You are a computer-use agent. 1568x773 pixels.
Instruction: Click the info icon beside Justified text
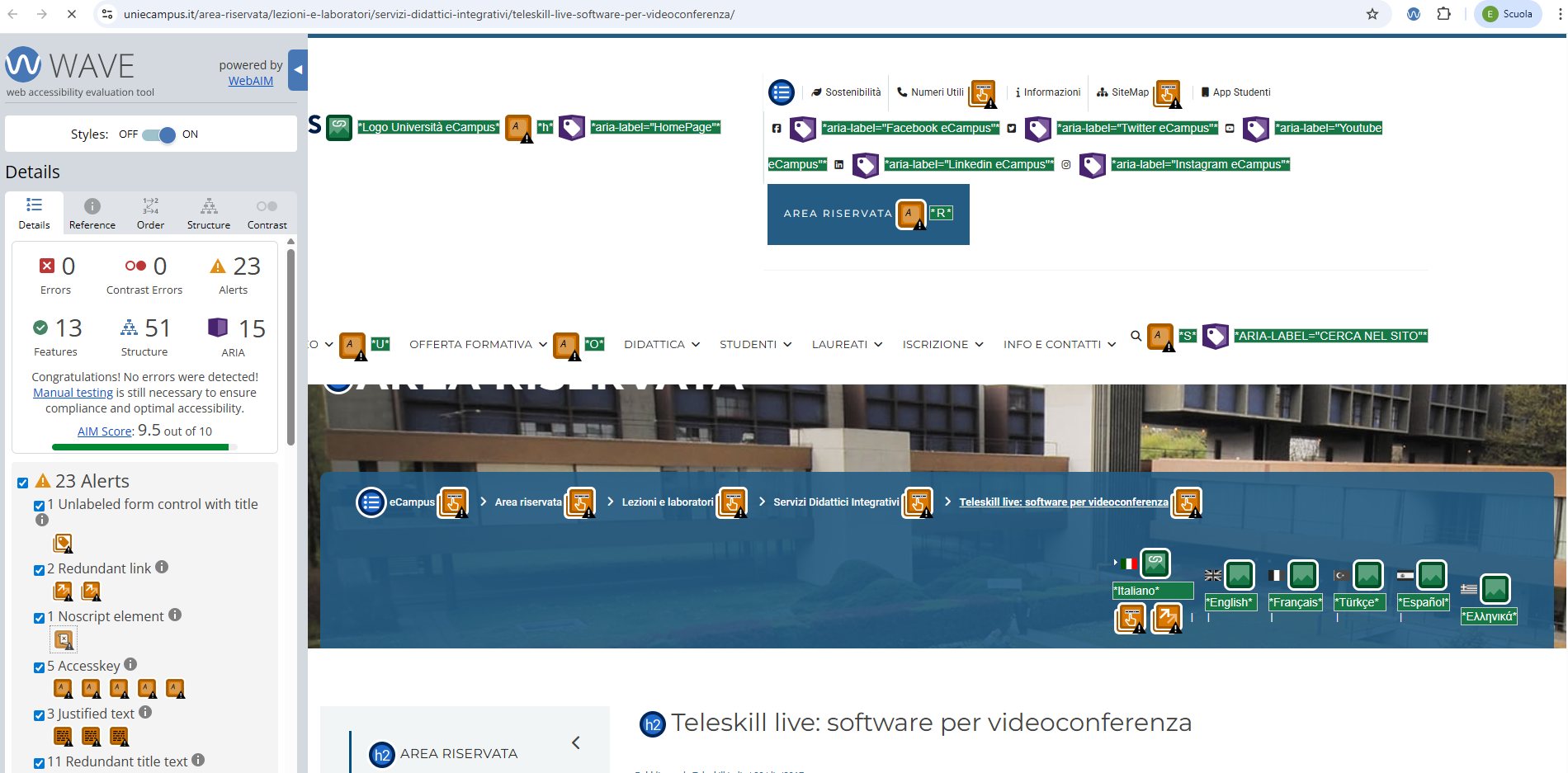[x=145, y=712]
